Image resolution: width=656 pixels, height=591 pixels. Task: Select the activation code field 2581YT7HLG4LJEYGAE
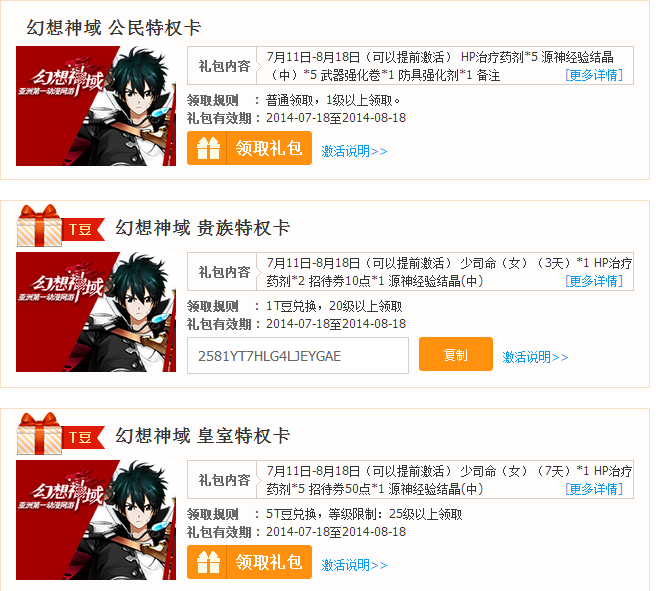(x=298, y=356)
